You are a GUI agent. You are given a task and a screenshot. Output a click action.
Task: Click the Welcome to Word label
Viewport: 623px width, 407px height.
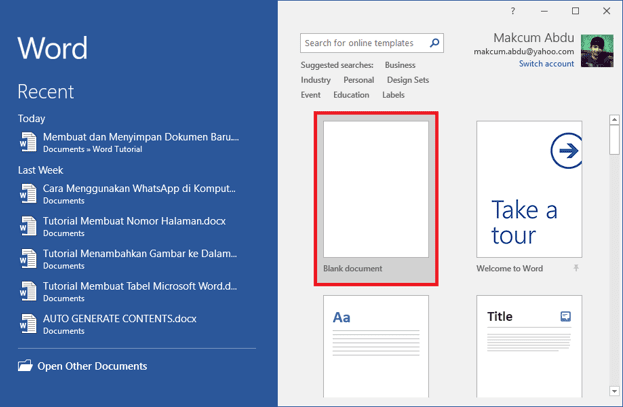(510, 268)
